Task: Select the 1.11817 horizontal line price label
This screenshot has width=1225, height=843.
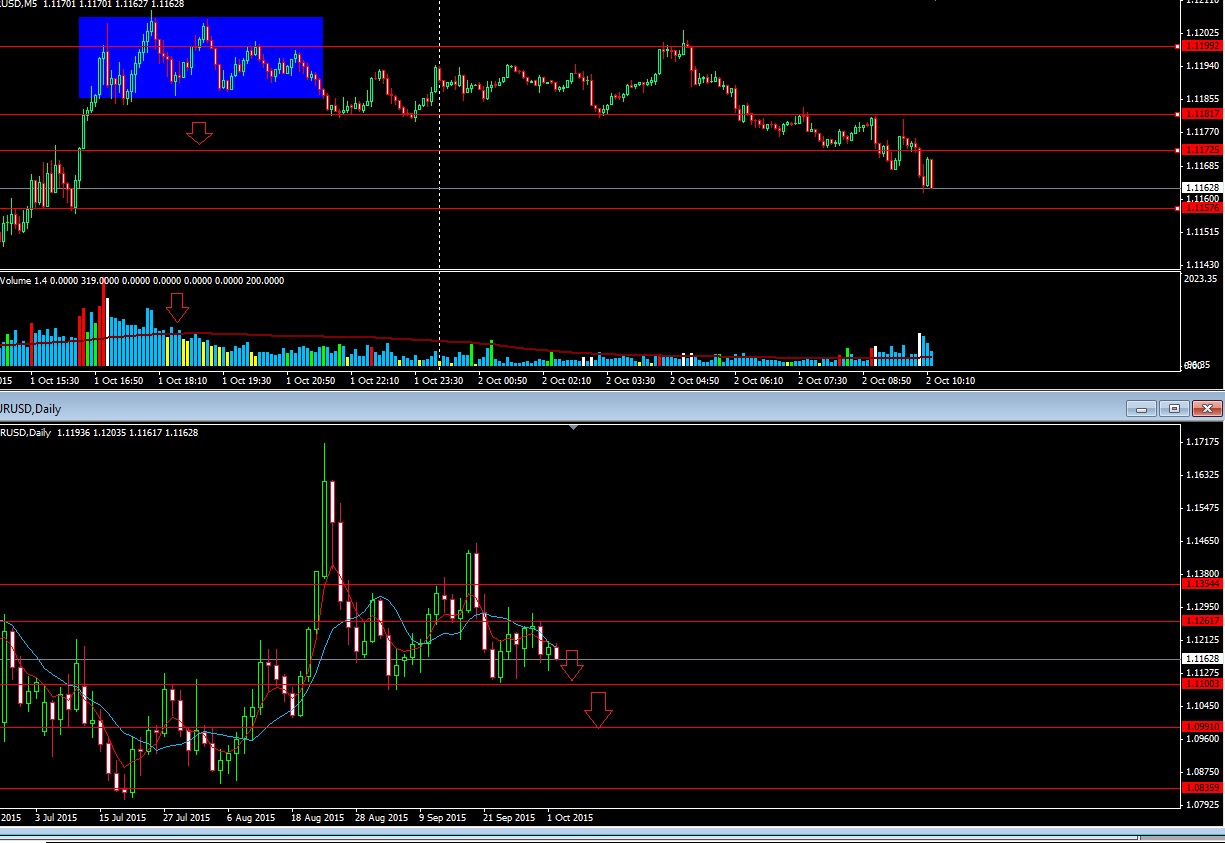Action: click(1200, 114)
